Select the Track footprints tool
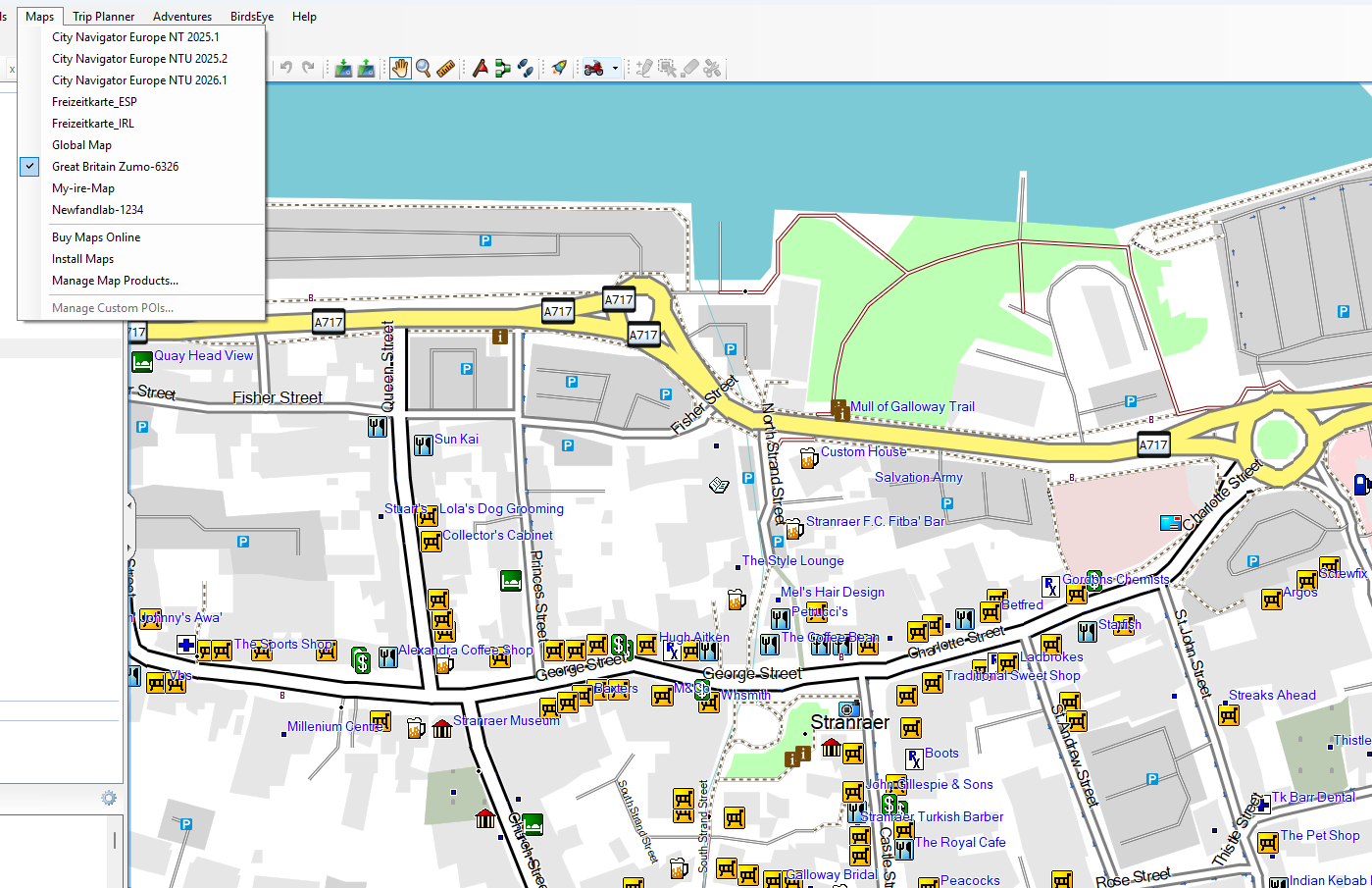Screen dimensions: 1372x888 tap(526, 68)
